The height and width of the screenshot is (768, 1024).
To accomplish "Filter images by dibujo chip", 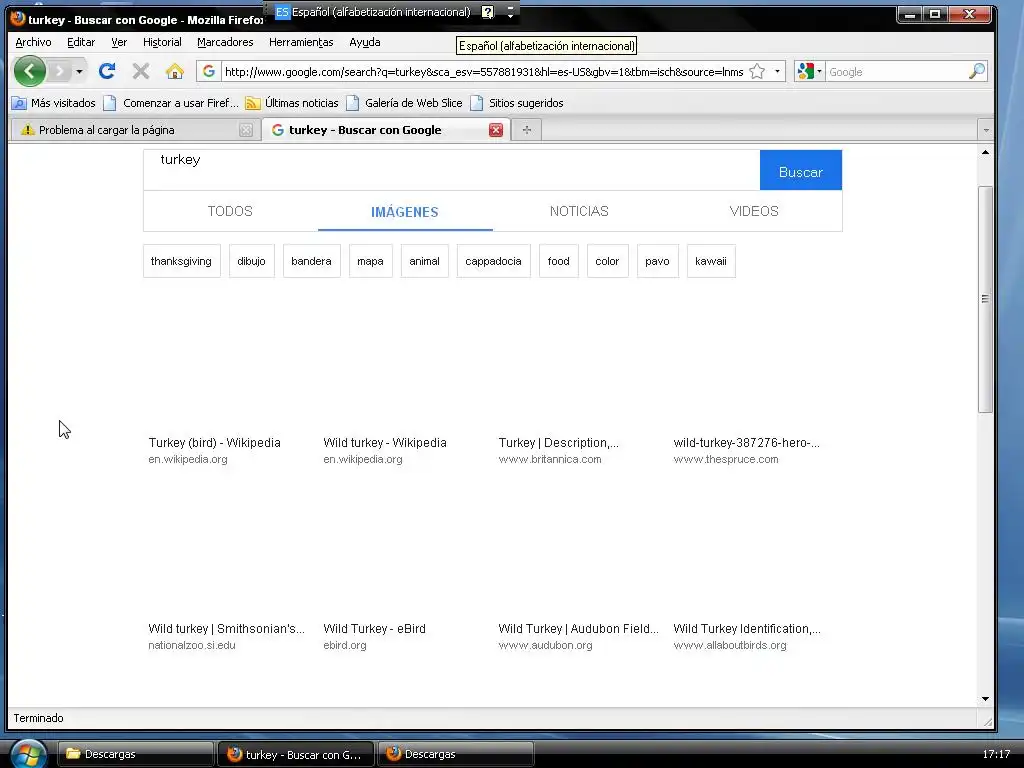I will point(251,261).
